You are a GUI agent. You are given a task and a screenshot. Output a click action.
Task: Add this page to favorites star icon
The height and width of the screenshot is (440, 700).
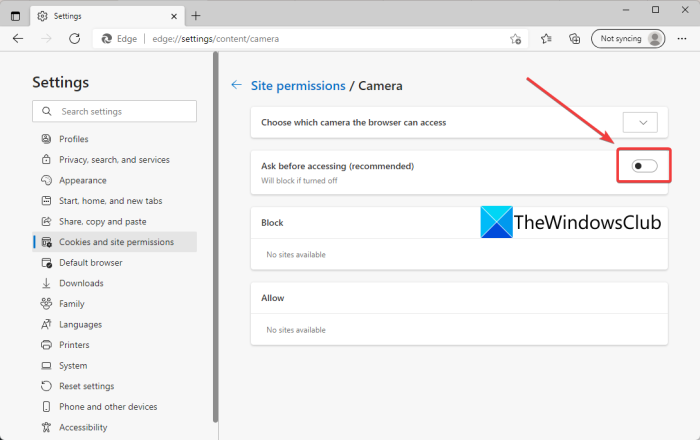[x=516, y=39]
